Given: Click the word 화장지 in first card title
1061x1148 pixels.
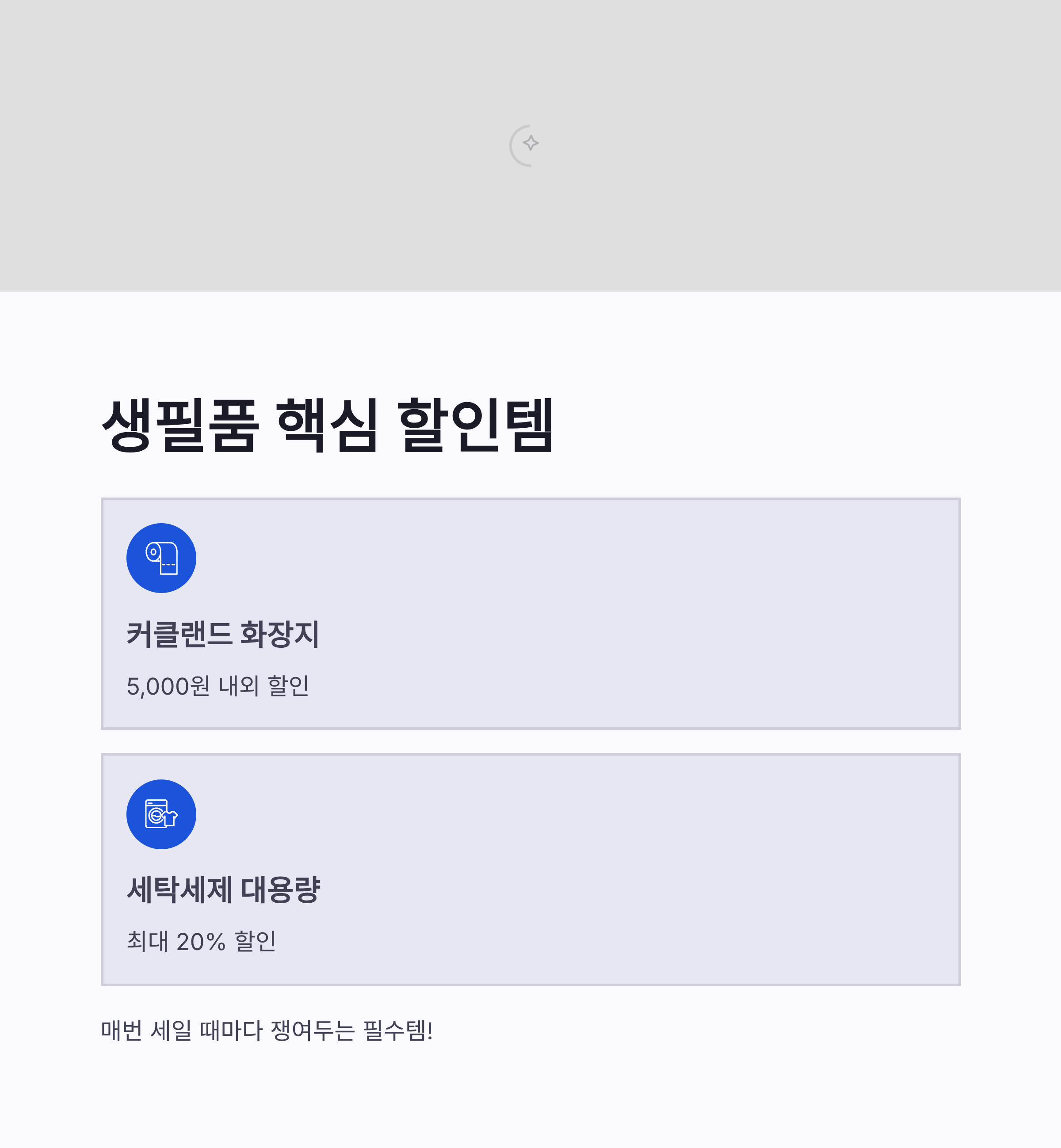Looking at the screenshot, I should [x=279, y=634].
